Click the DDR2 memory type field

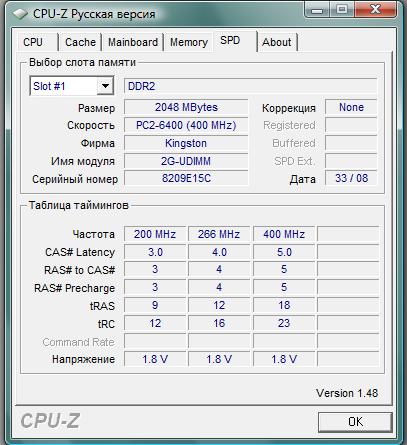click(250, 86)
